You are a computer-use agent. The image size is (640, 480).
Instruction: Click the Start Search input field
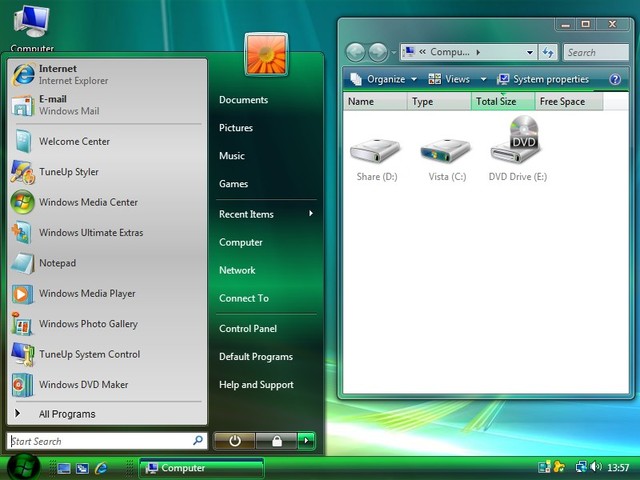pos(107,441)
